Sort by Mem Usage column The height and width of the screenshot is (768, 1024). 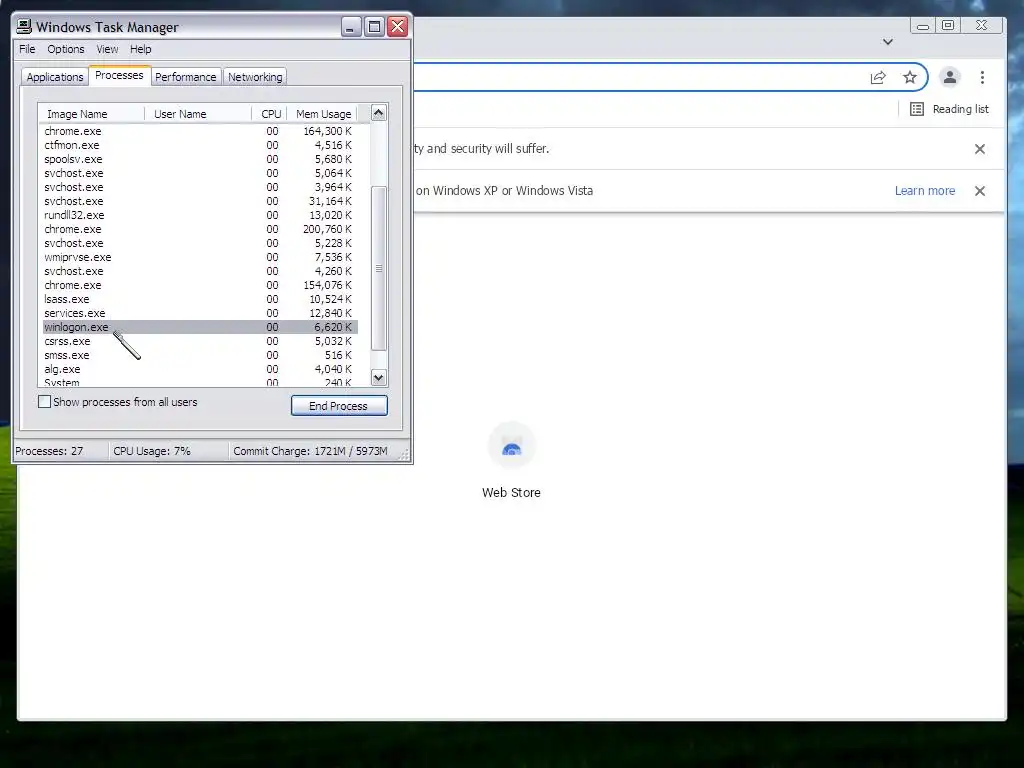pos(323,114)
